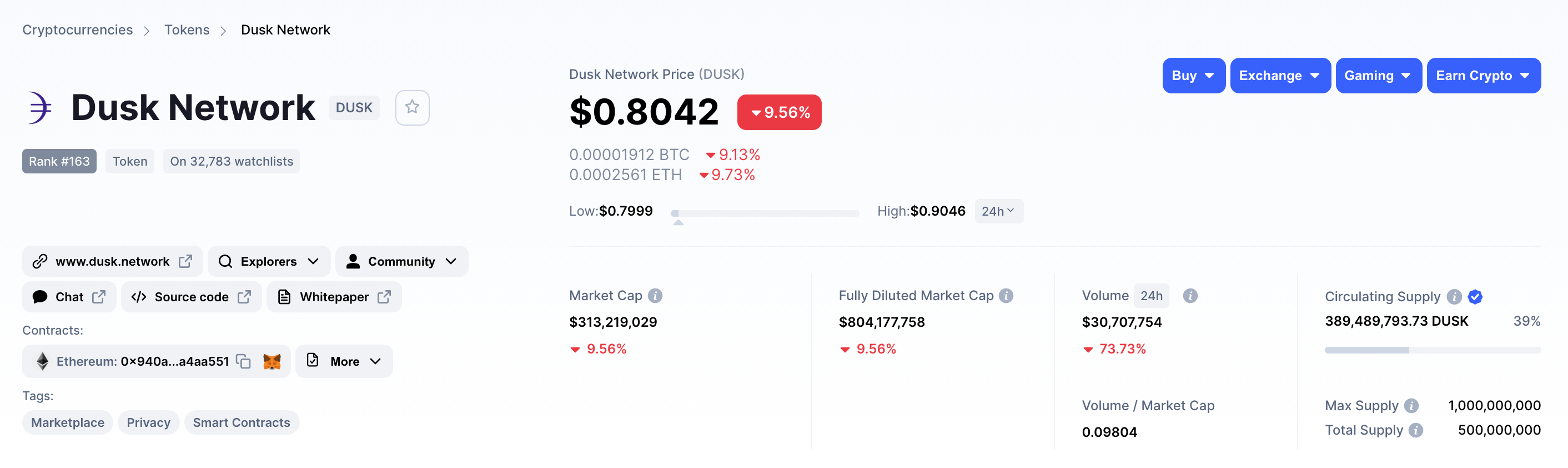Image resolution: width=1568 pixels, height=468 pixels.
Task: Copy the Ethereum contract address
Action: (244, 361)
